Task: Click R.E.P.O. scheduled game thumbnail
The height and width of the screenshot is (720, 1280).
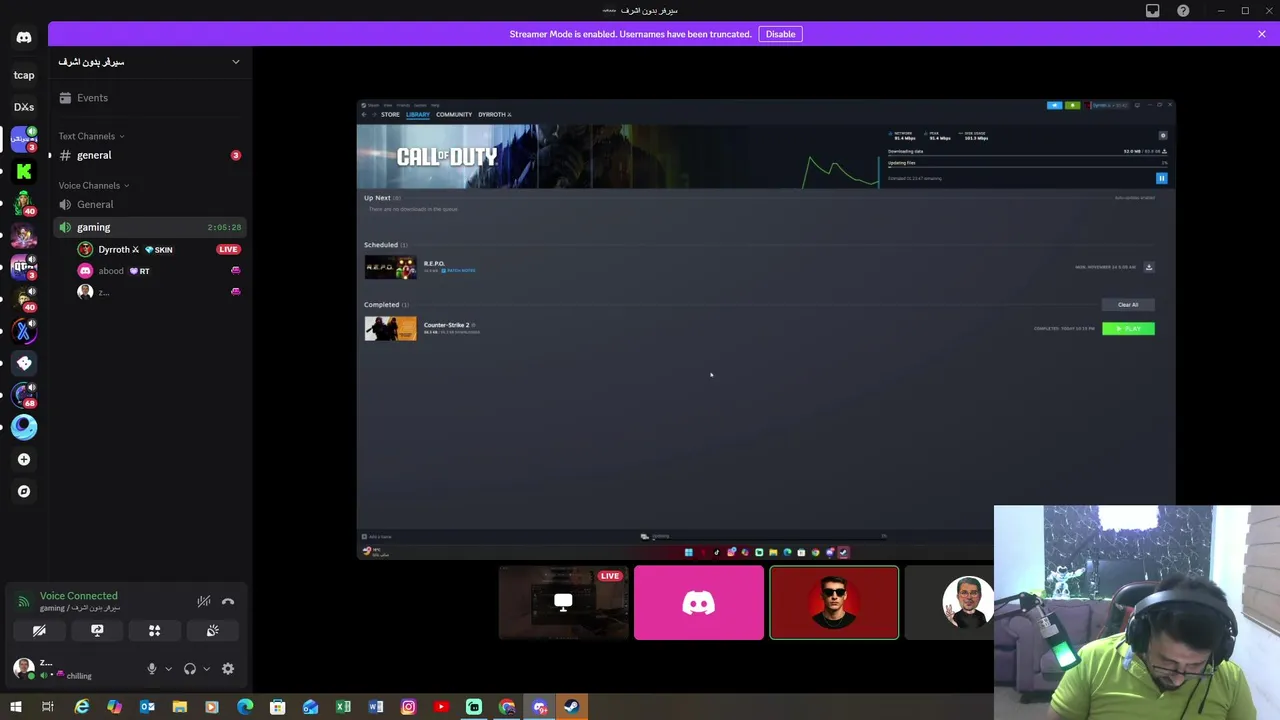Action: [x=390, y=268]
